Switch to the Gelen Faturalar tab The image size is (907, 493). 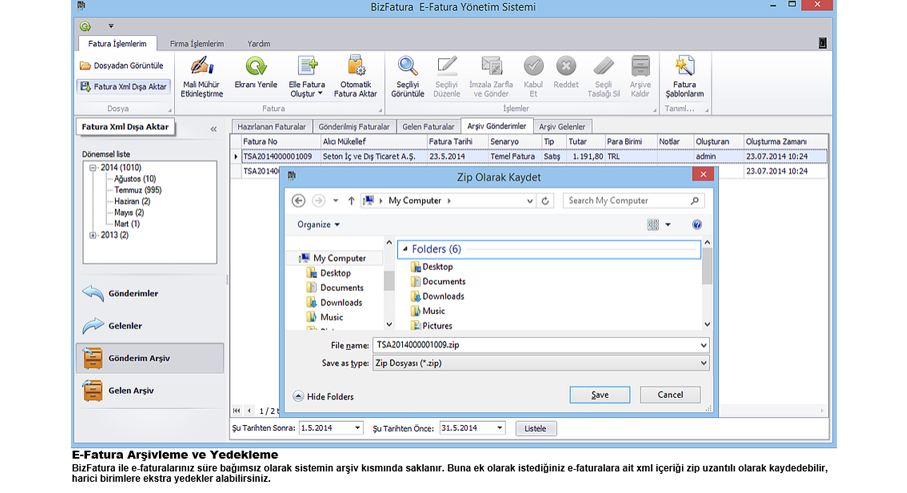(x=427, y=127)
